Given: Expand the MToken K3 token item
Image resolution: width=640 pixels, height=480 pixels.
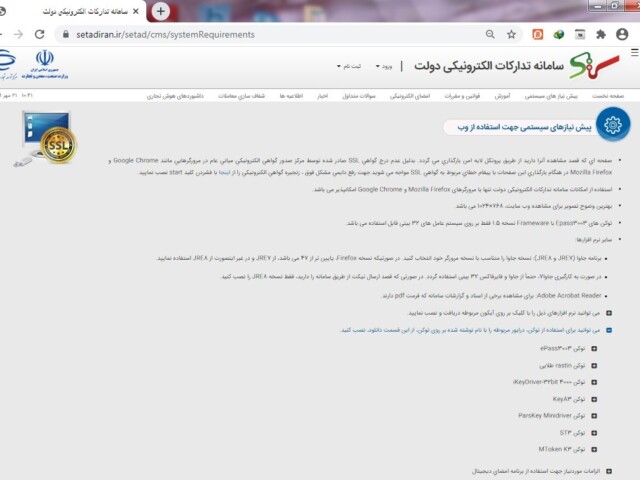Looking at the screenshot, I should coord(593,450).
